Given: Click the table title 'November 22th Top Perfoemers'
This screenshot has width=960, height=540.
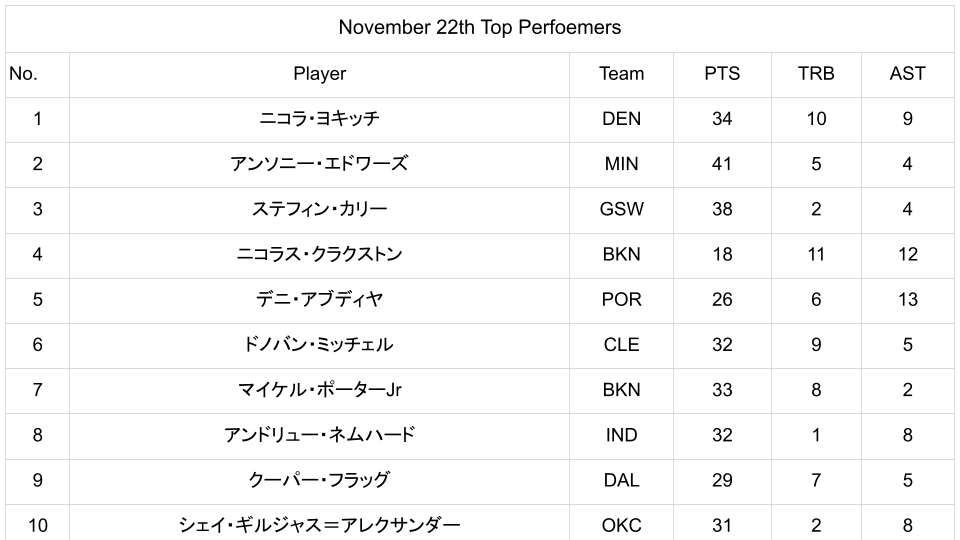Looking at the screenshot, I should (x=479, y=28).
